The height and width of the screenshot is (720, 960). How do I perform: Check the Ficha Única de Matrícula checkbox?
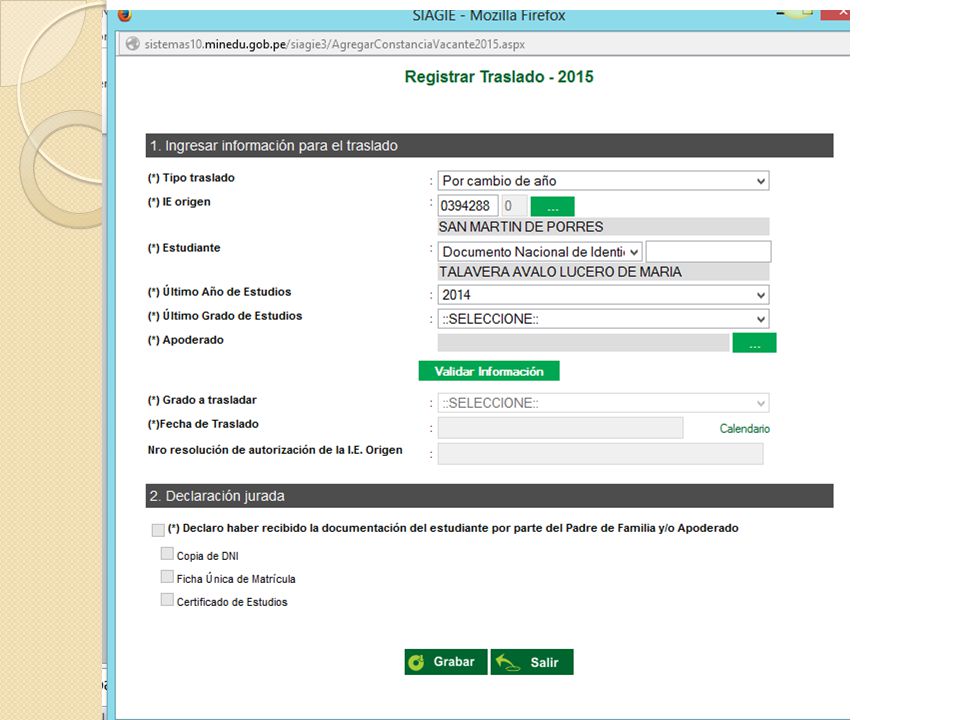tap(167, 577)
